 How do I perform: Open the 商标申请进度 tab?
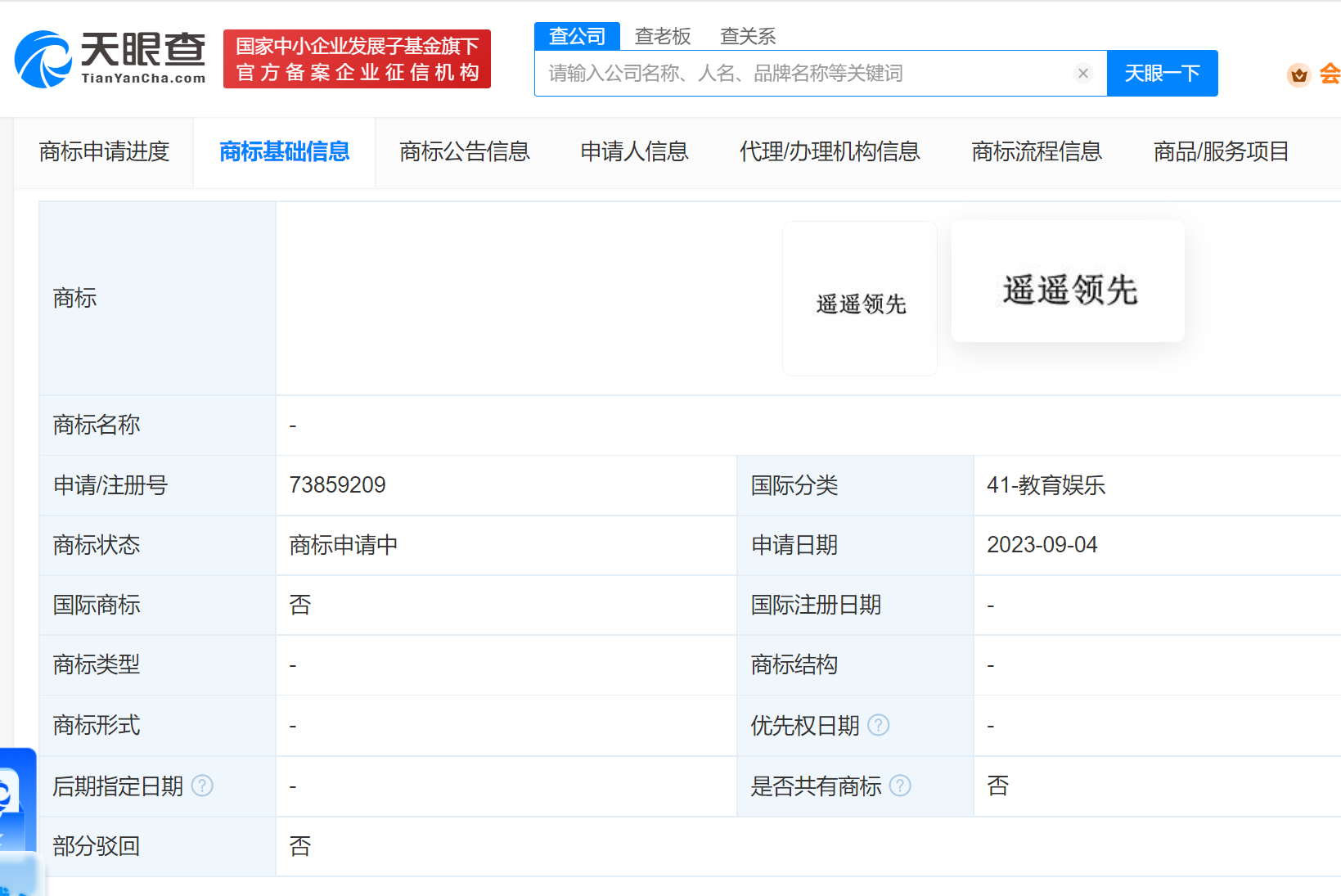coord(104,151)
